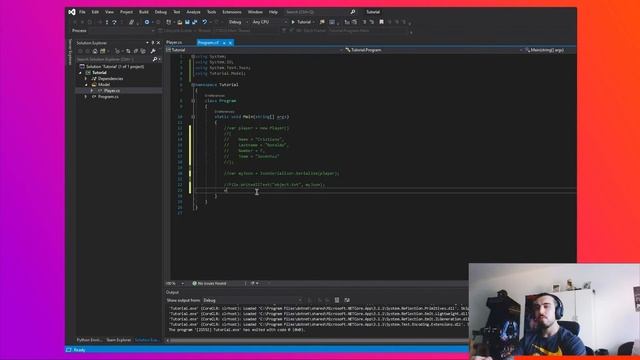Click the Ready status bar text
The image size is (640, 360).
coord(79,350)
